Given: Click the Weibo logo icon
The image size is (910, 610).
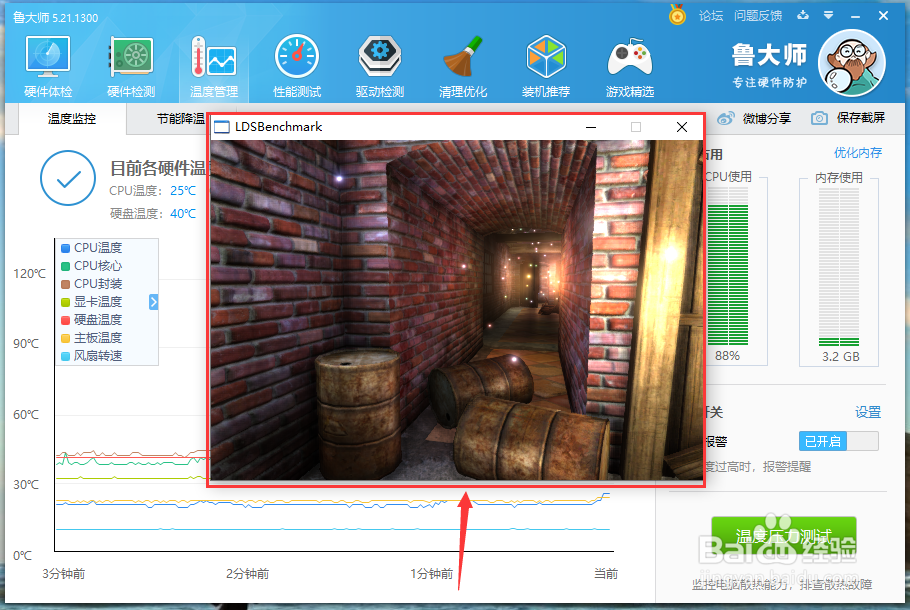Looking at the screenshot, I should [725, 118].
